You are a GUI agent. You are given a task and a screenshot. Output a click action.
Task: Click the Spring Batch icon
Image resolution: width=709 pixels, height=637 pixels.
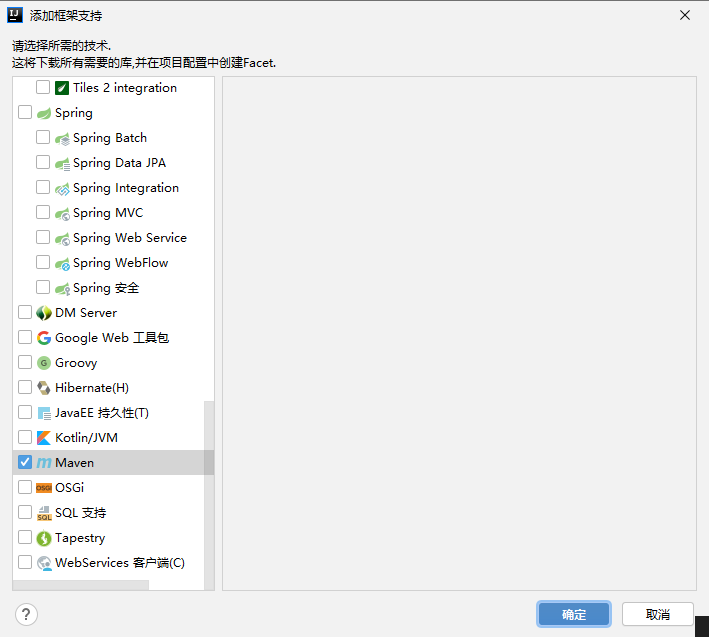62,138
